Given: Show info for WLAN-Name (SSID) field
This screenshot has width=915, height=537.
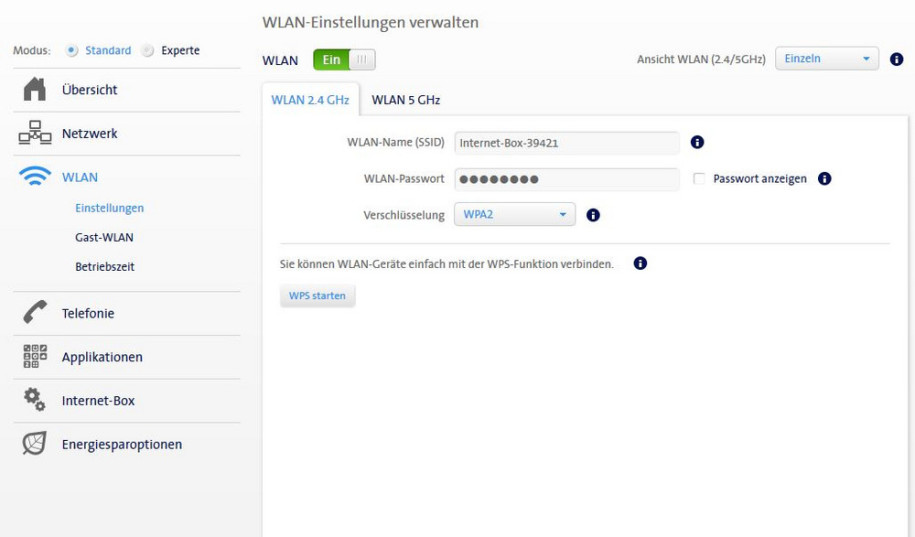Looking at the screenshot, I should [697, 142].
